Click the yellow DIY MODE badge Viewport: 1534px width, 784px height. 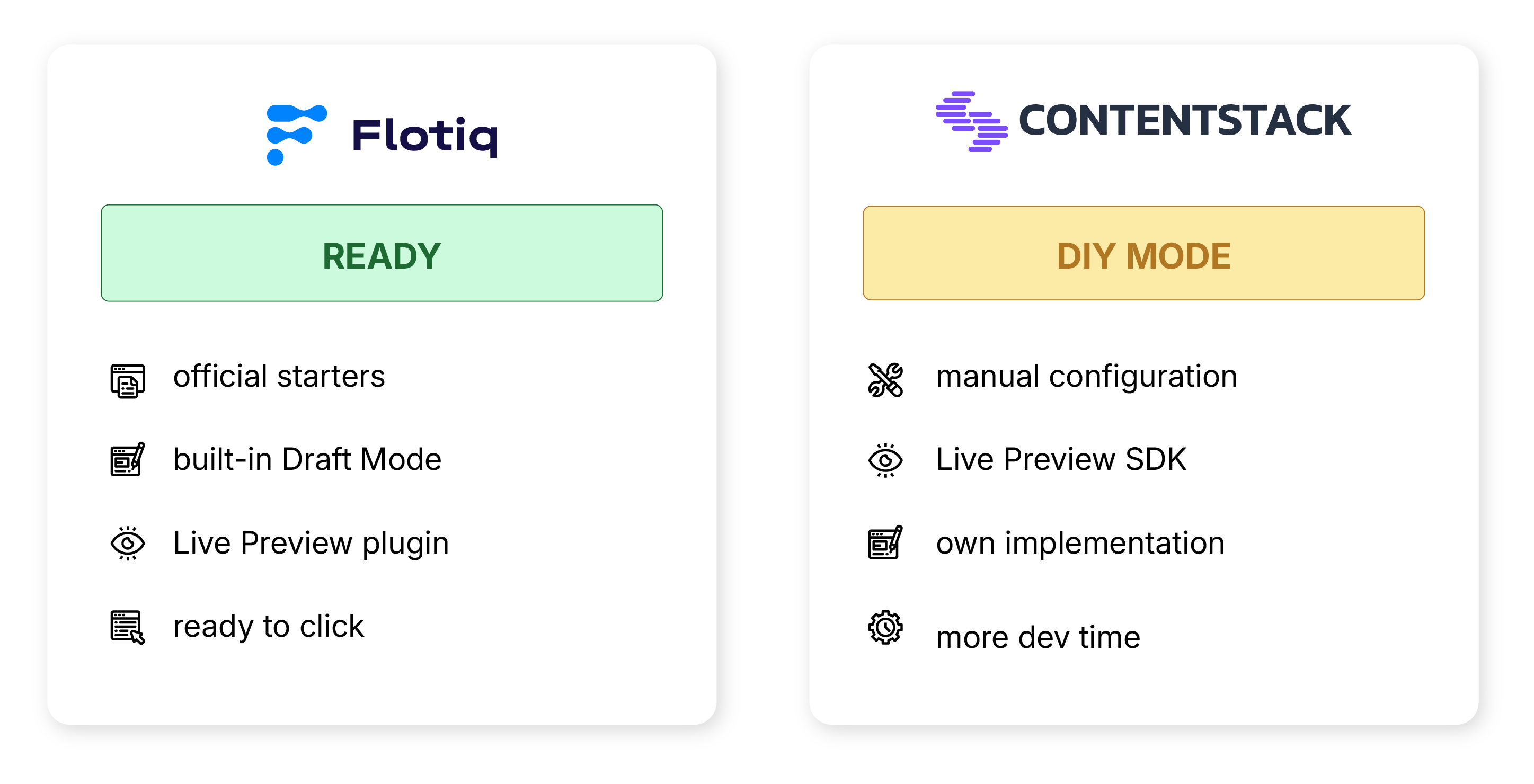[1143, 253]
